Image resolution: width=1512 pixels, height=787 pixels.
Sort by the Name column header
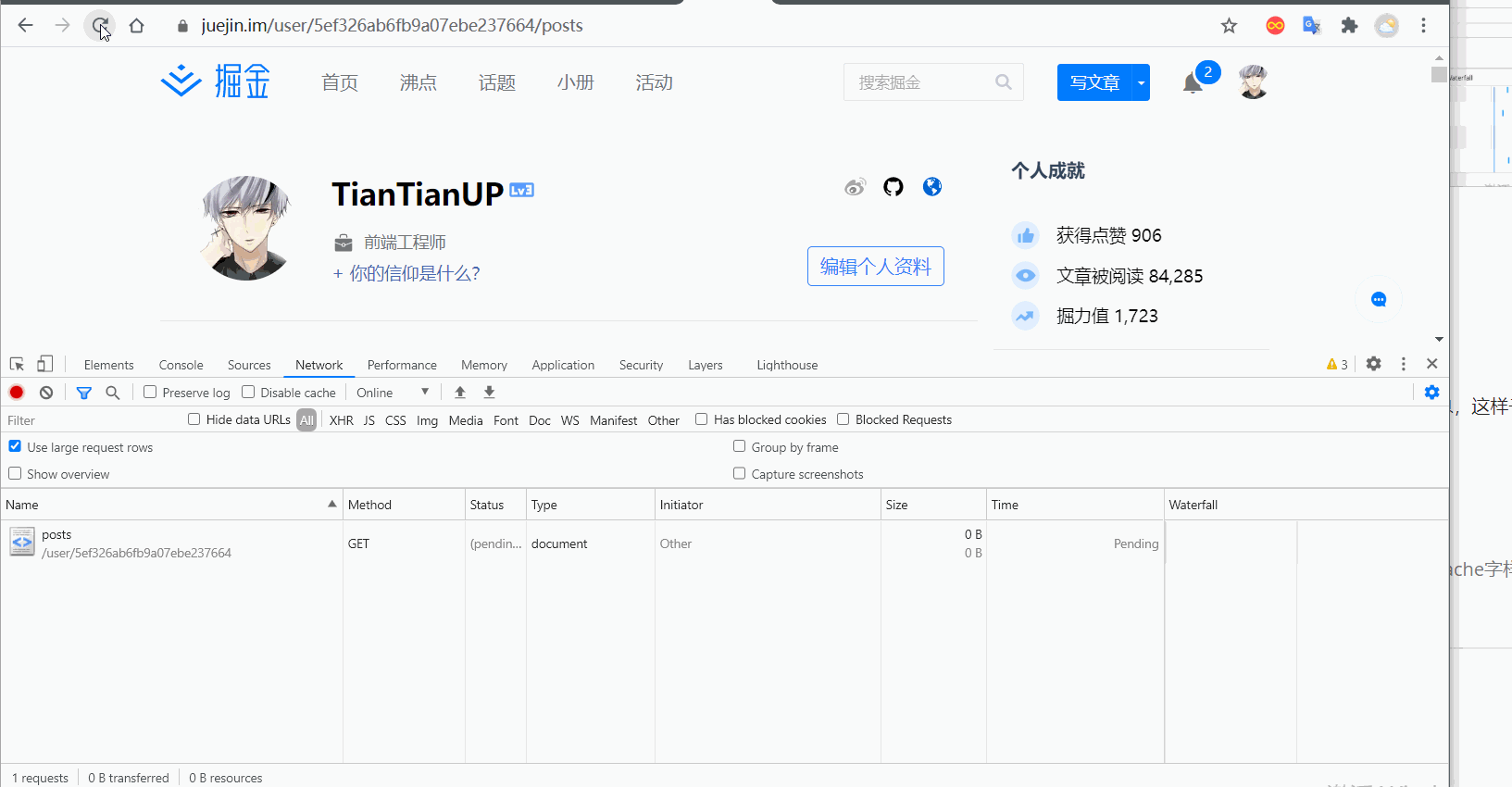click(171, 505)
